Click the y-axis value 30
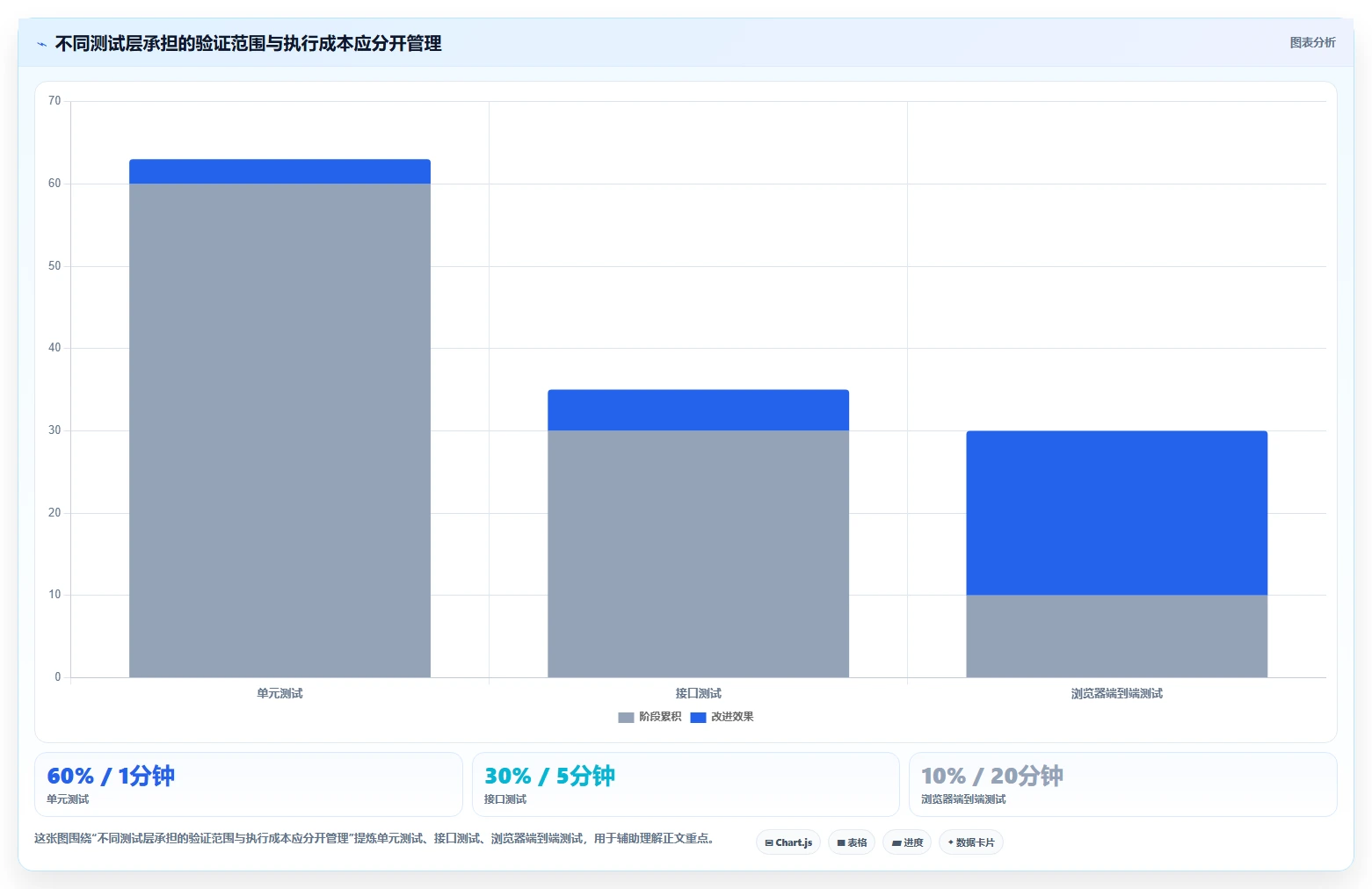1372x889 pixels. [x=54, y=430]
